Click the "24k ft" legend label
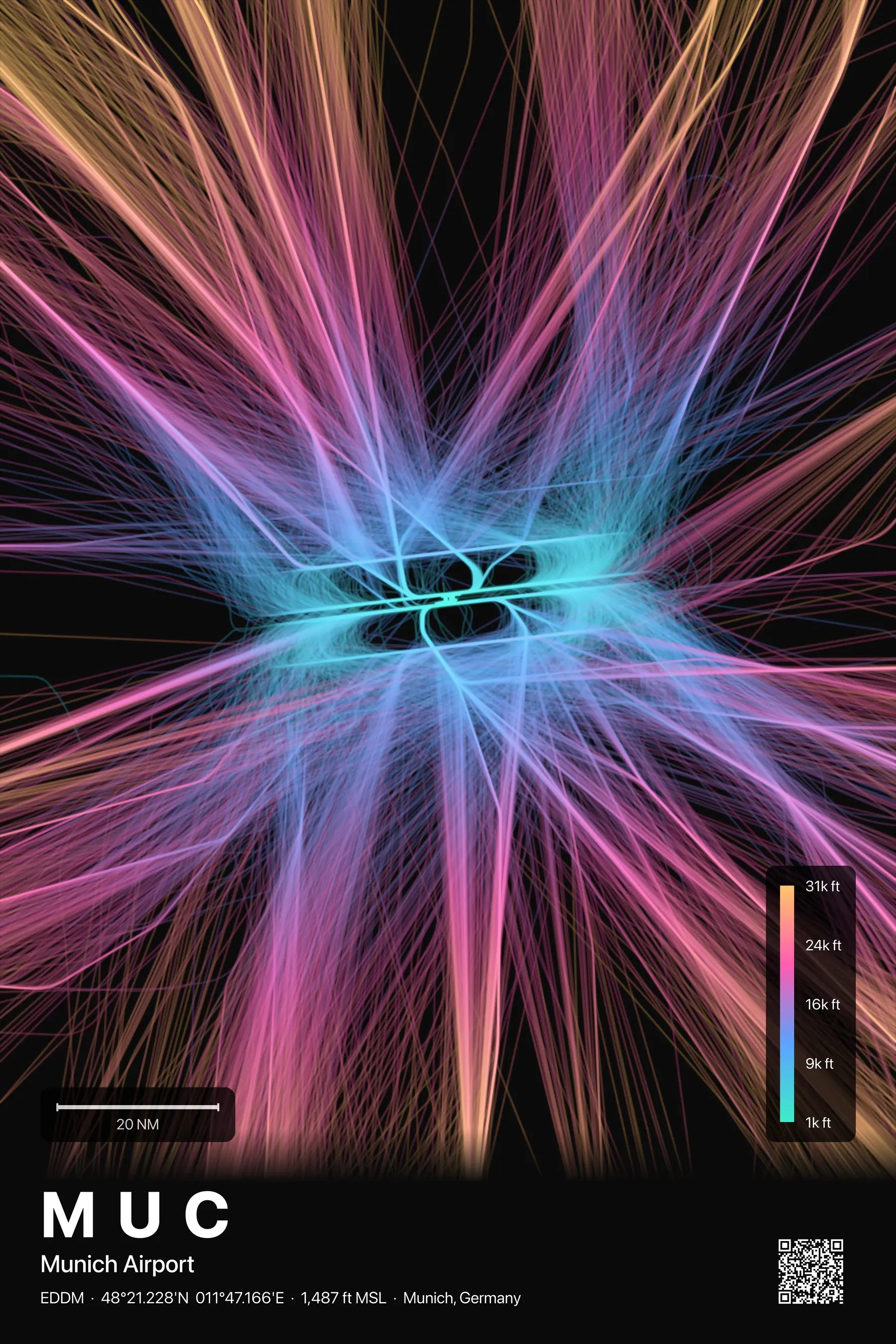This screenshot has height=1344, width=896. [x=823, y=945]
